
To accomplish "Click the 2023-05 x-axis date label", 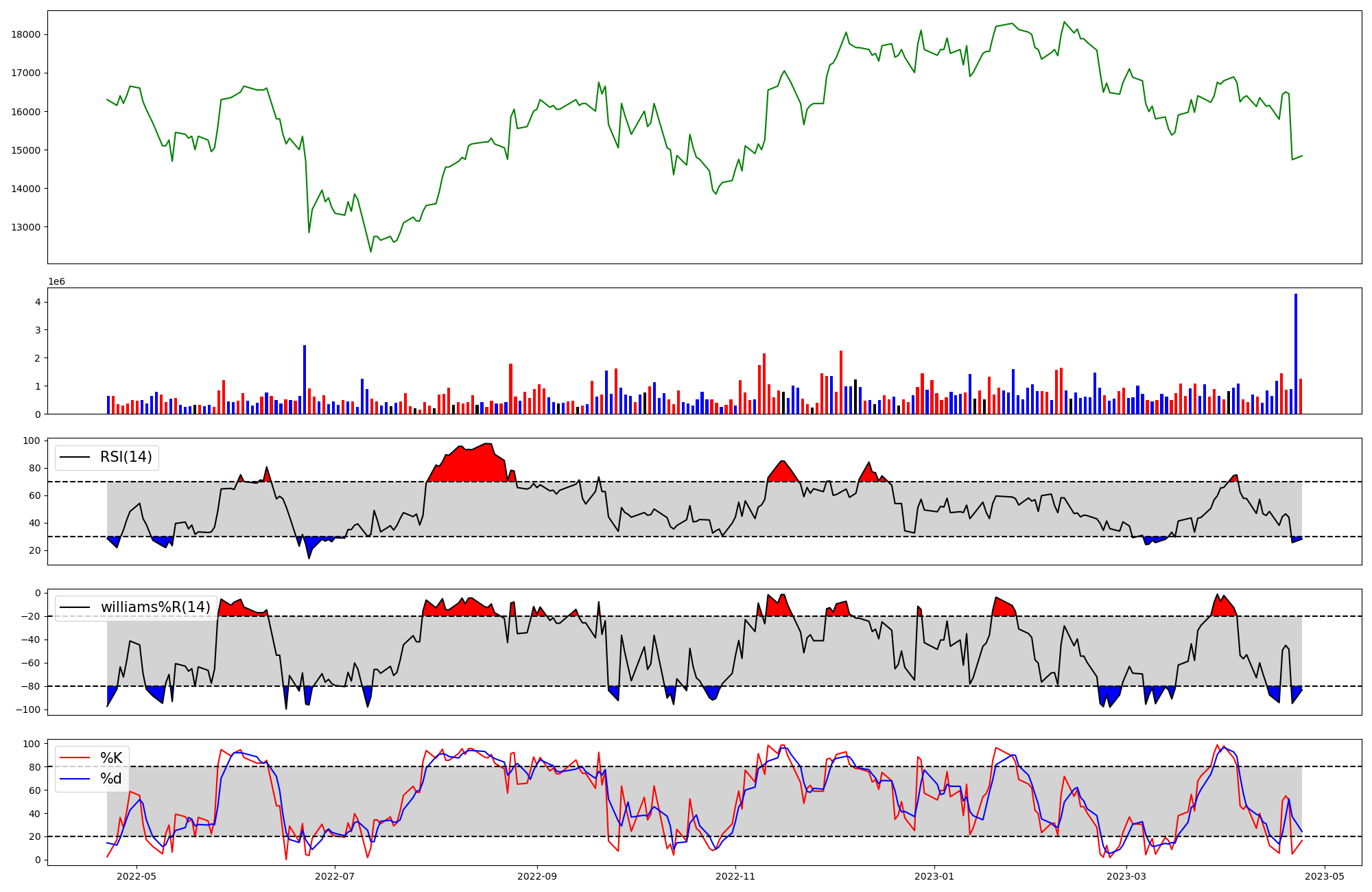I will coord(1324,876).
